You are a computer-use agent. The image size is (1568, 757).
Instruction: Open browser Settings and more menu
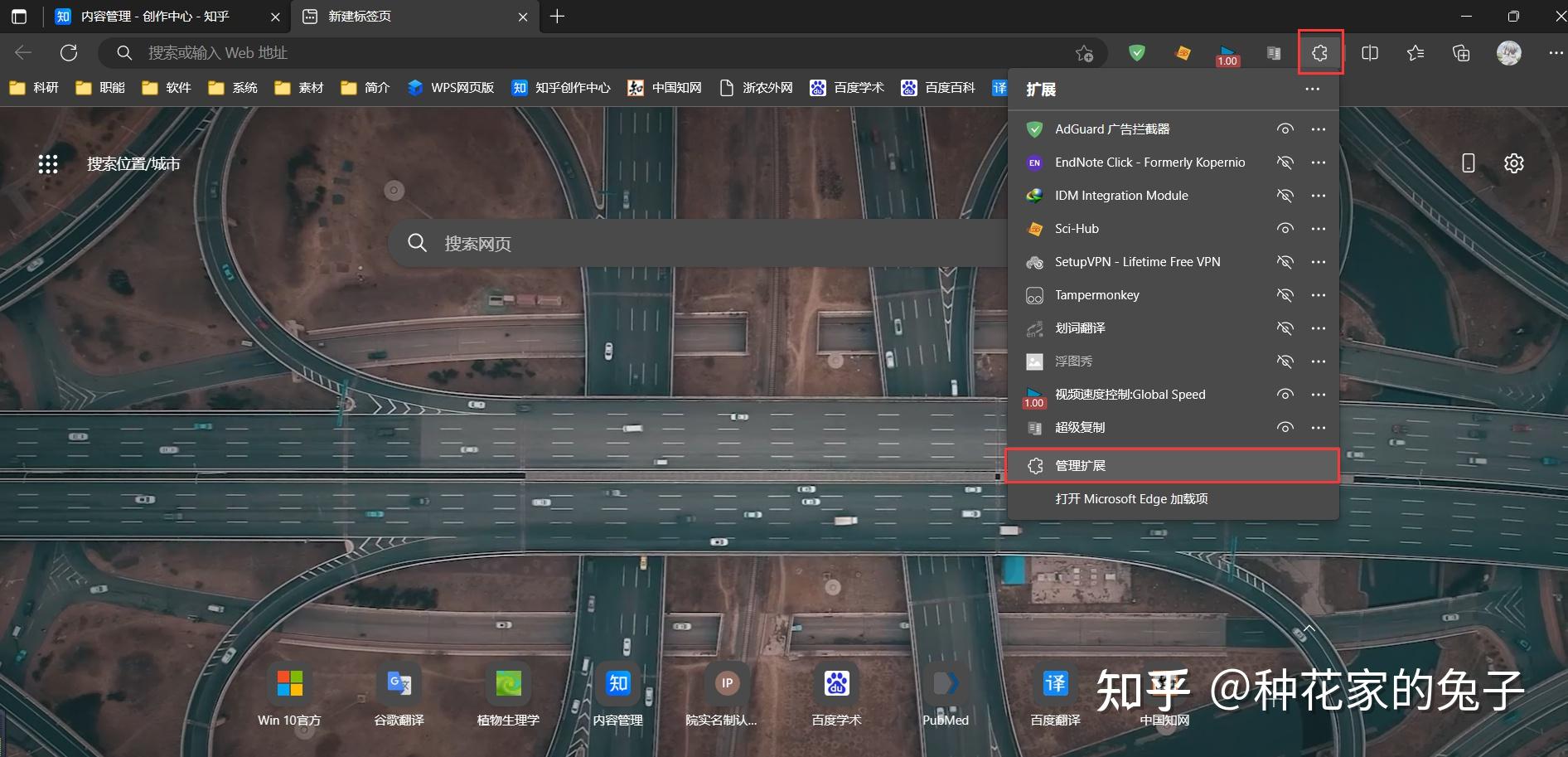(x=1556, y=53)
